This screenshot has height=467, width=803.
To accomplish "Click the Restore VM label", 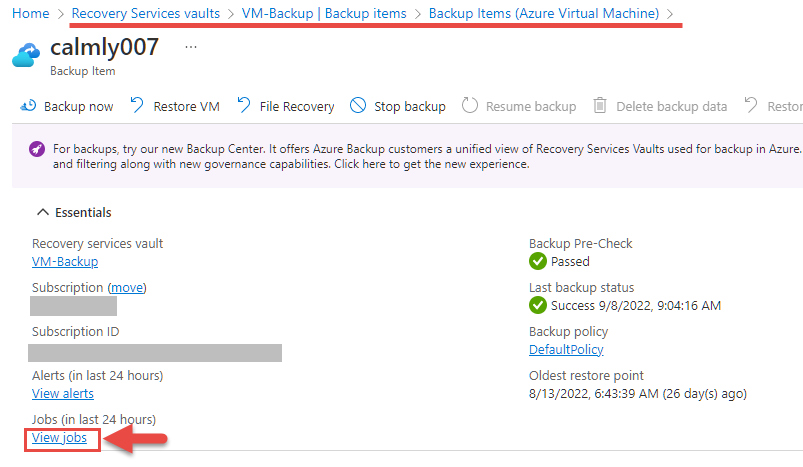I will pyautogui.click(x=186, y=107).
